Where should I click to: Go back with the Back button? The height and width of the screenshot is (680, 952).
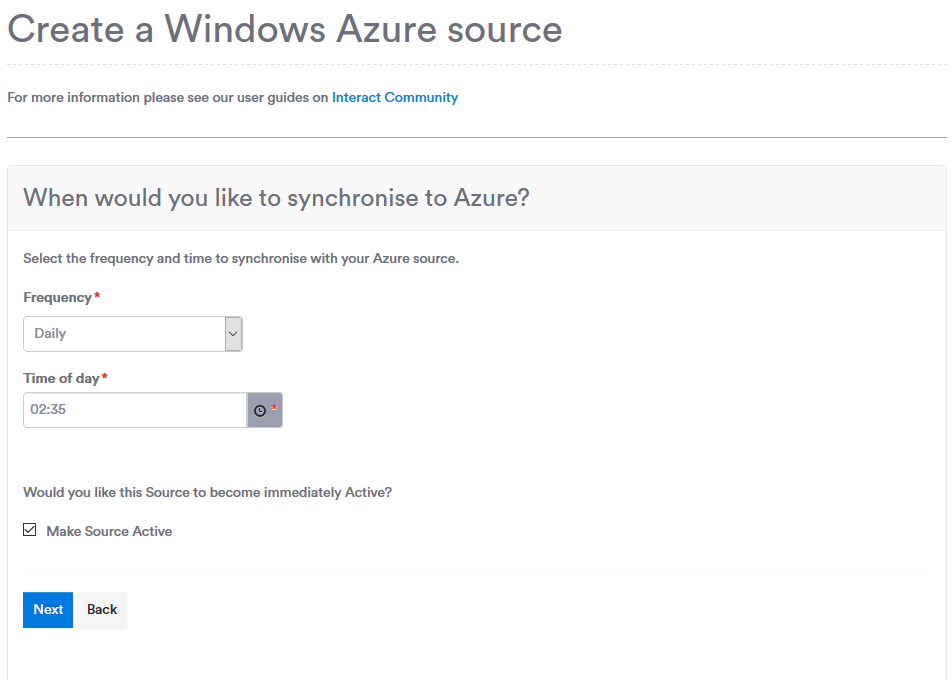[x=102, y=610]
